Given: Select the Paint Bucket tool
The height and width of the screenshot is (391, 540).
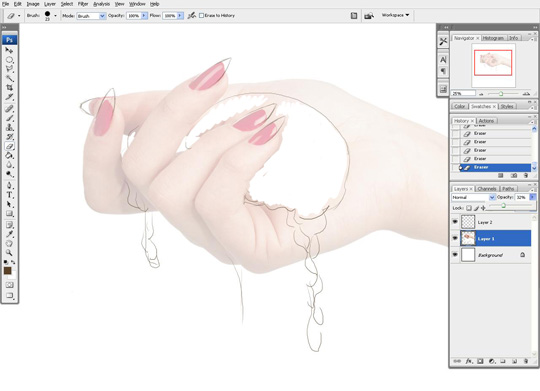Looking at the screenshot, I should 9,155.
